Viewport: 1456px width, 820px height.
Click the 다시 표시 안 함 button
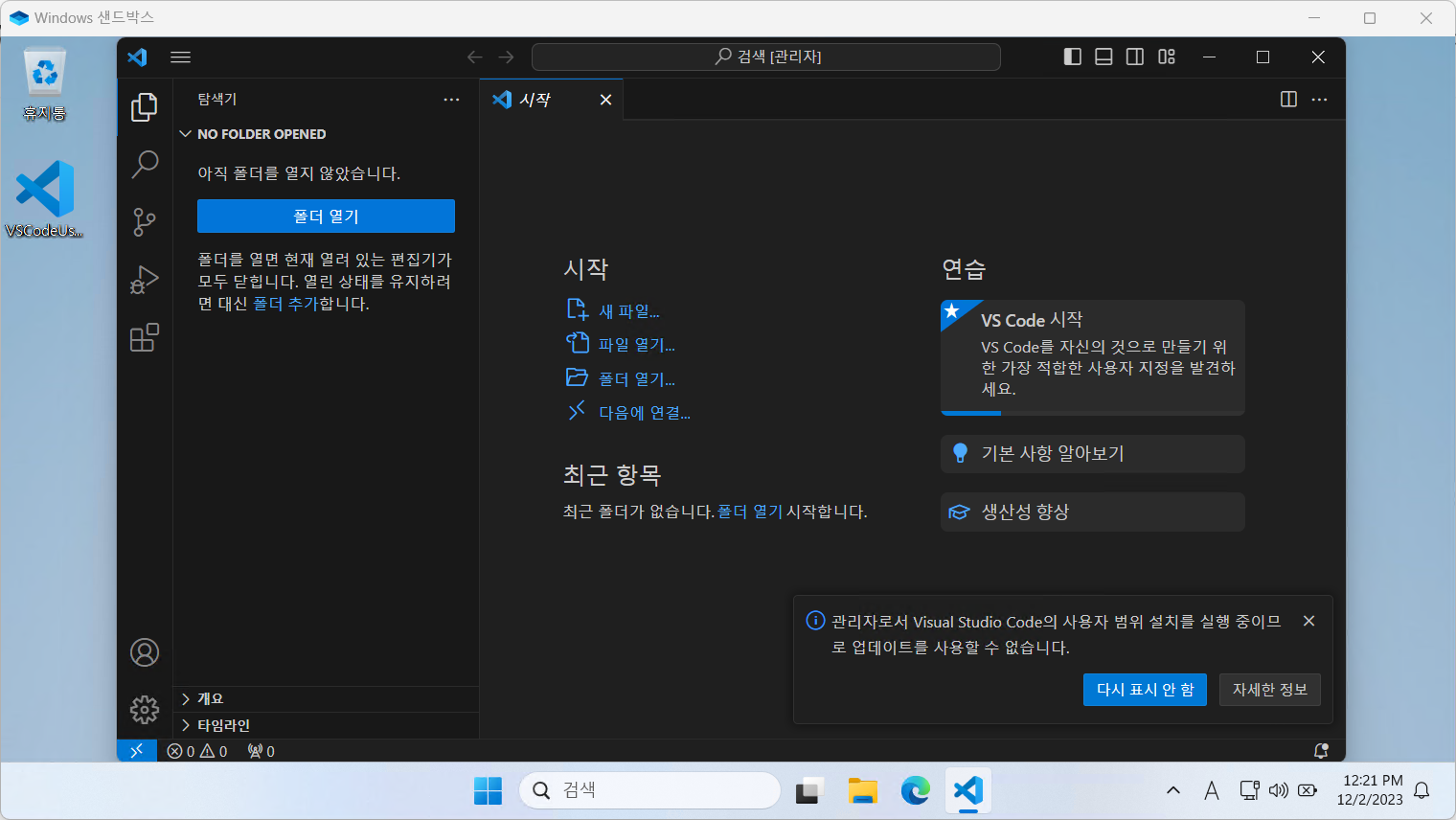click(1146, 690)
